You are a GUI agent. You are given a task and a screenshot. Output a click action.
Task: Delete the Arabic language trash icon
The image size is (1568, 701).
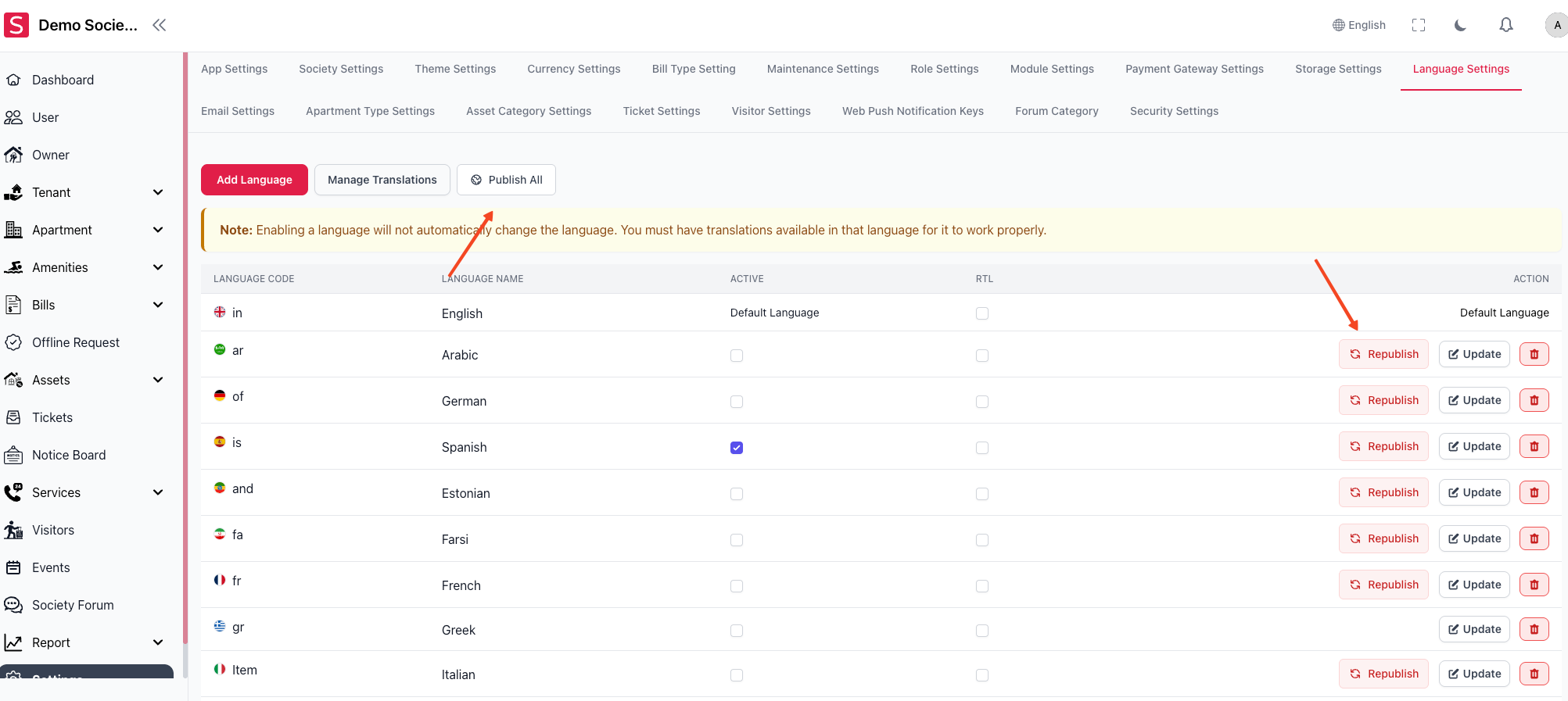pyautogui.click(x=1534, y=354)
